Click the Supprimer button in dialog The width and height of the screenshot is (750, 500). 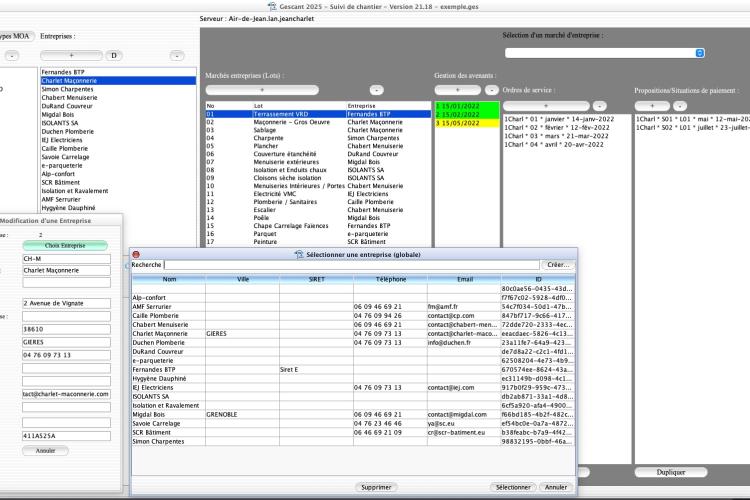pyautogui.click(x=376, y=487)
